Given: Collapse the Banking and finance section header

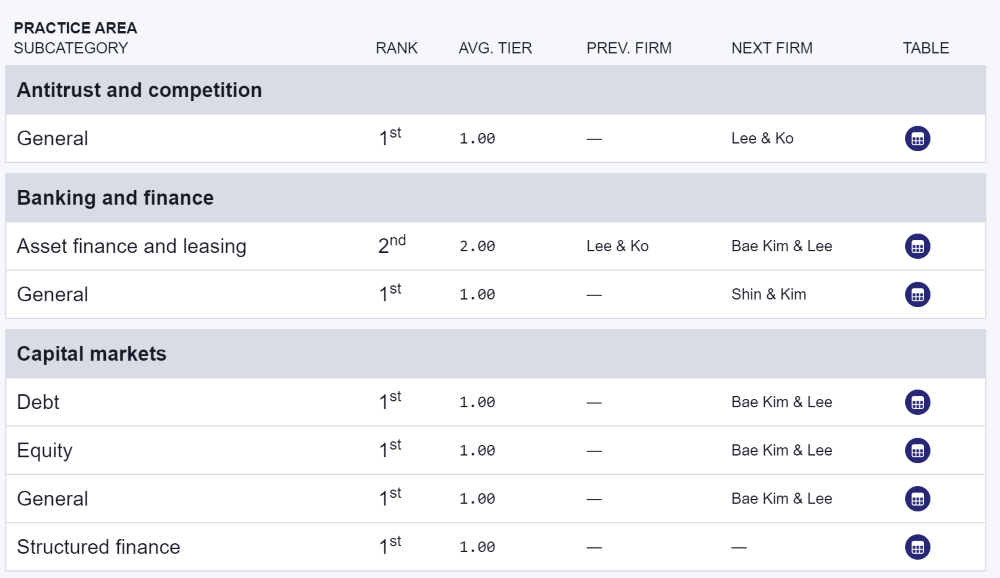Looking at the screenshot, I should coord(496,198).
